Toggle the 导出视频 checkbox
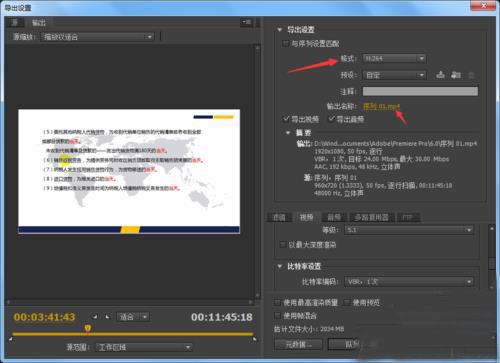 click(286, 119)
